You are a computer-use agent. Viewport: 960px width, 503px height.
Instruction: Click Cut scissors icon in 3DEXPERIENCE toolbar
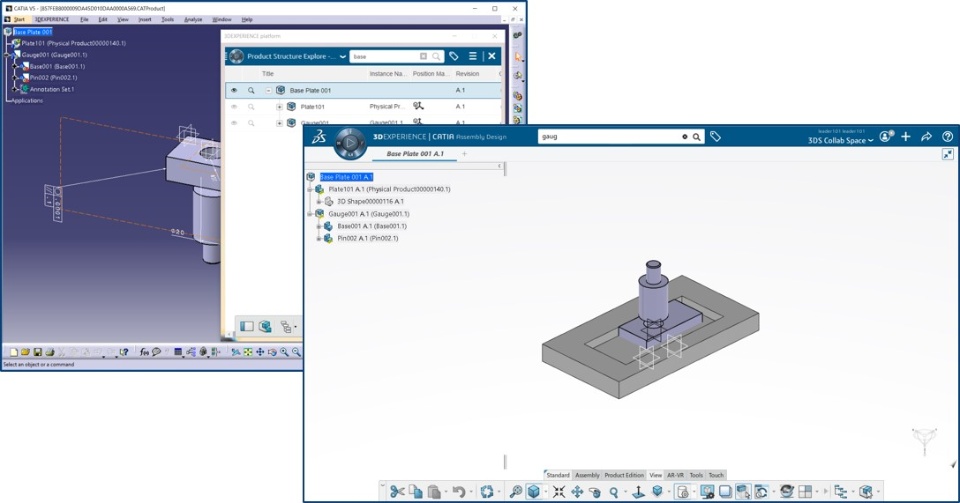click(397, 491)
